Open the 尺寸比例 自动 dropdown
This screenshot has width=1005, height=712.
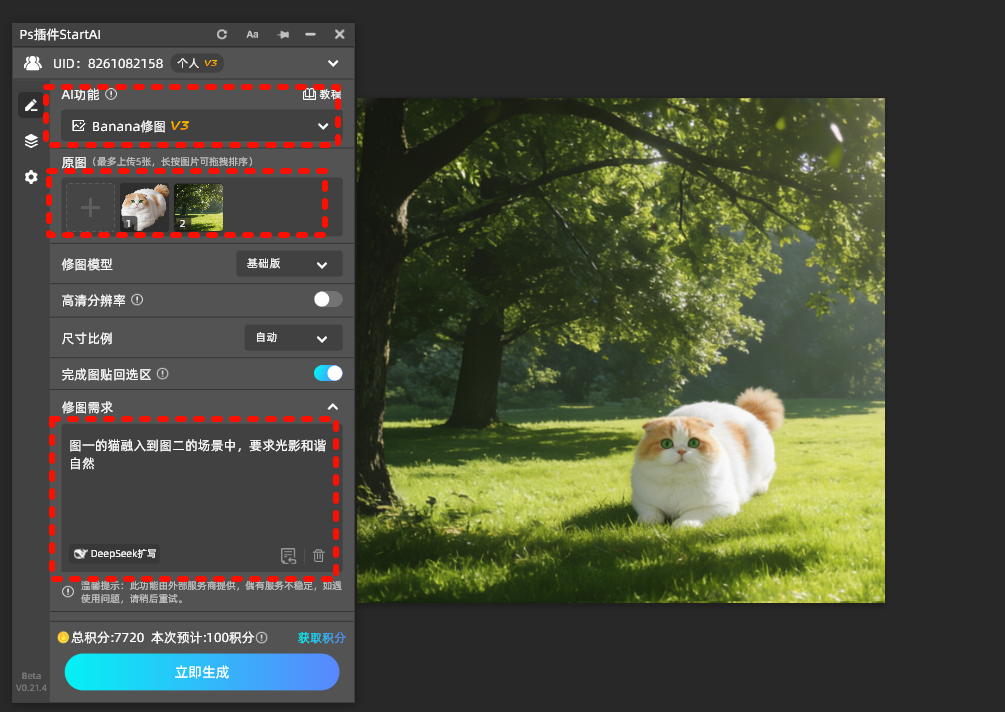pos(293,338)
